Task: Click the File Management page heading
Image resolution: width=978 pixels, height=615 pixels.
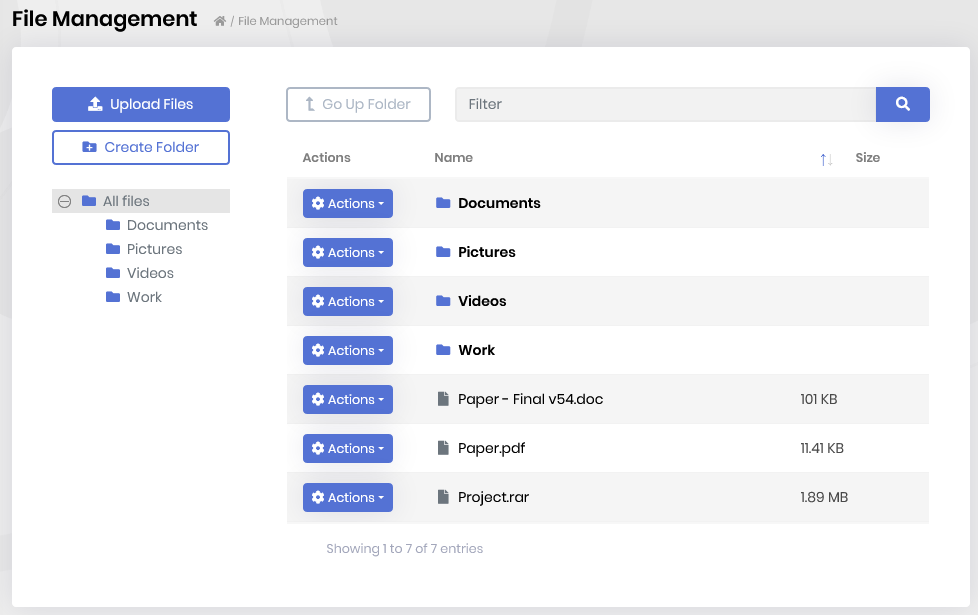Action: [104, 19]
